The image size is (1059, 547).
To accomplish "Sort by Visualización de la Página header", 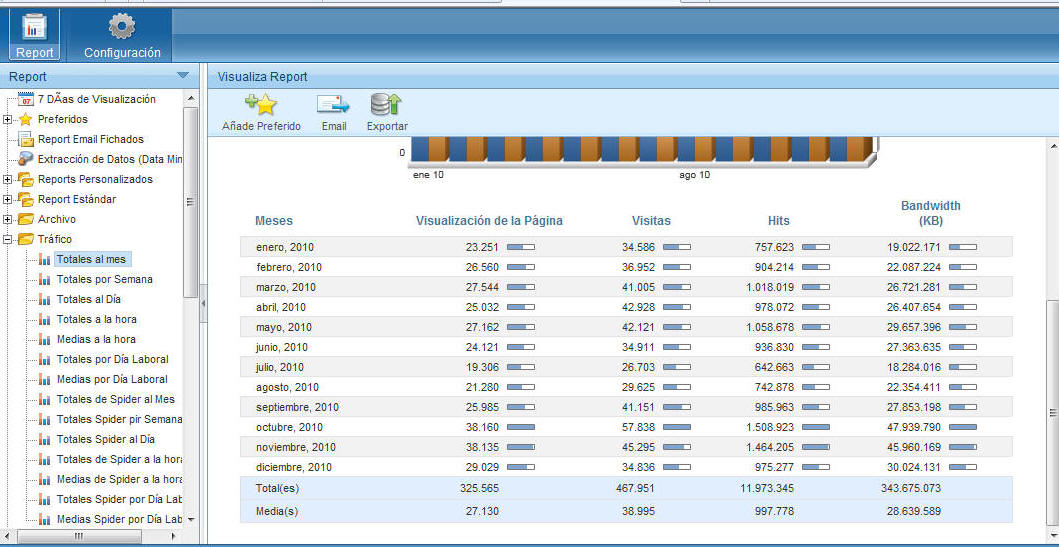I will 489,221.
